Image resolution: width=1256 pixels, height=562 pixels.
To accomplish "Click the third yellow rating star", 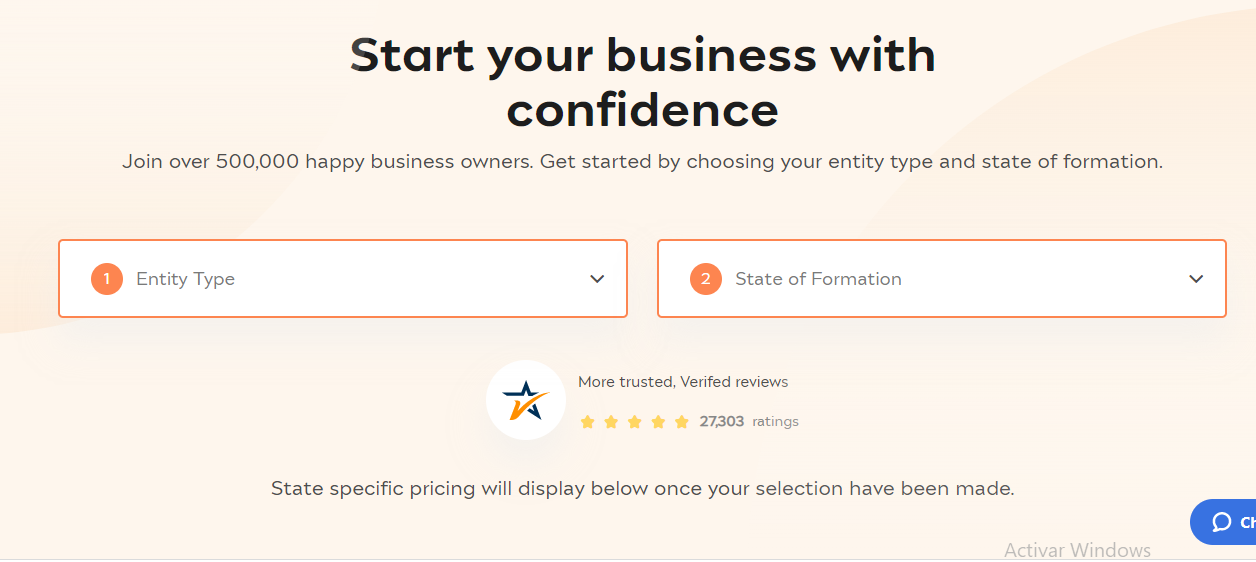I will (635, 422).
